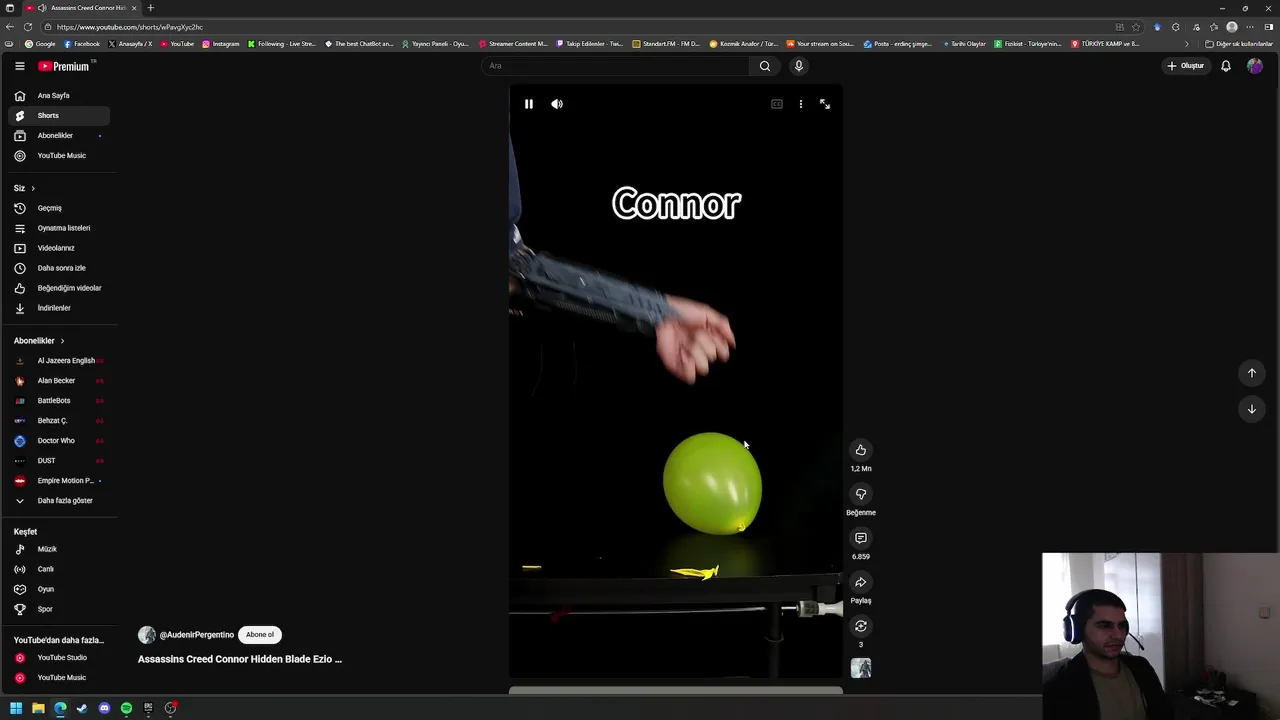Click the Abone ol subscribe button
Image resolution: width=1280 pixels, height=720 pixels.
pyautogui.click(x=260, y=635)
